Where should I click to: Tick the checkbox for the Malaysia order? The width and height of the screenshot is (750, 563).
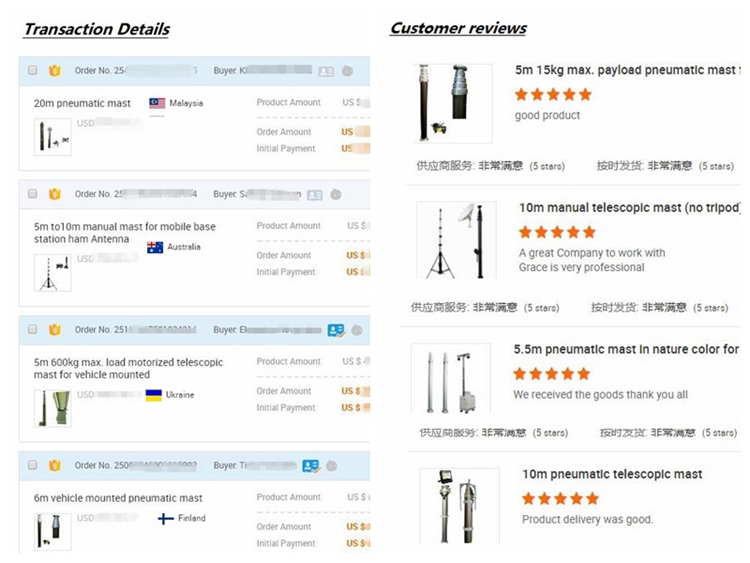(33, 71)
